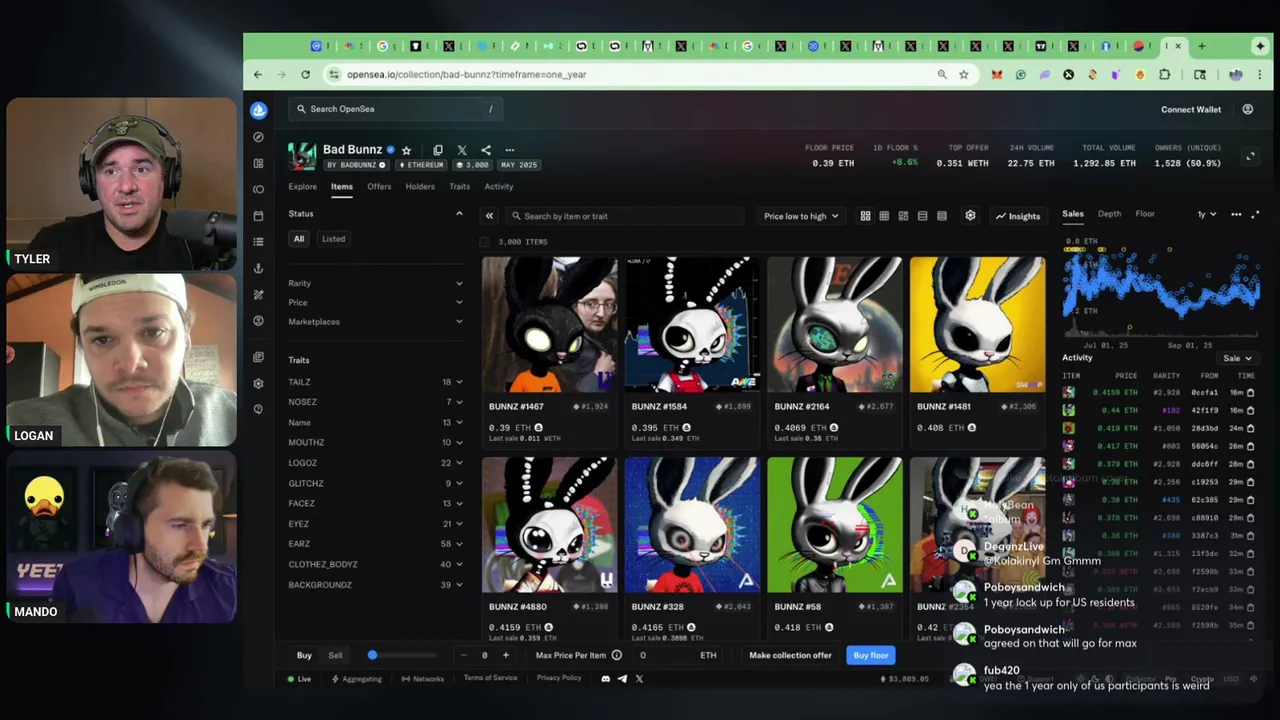Open the BUNNZ #1467 item thumbnail

[x=549, y=325]
